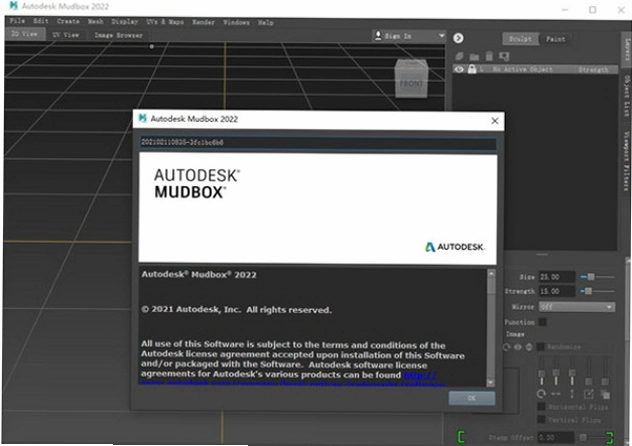The image size is (632, 446).
Task: Open the Display menu
Action: click(125, 22)
